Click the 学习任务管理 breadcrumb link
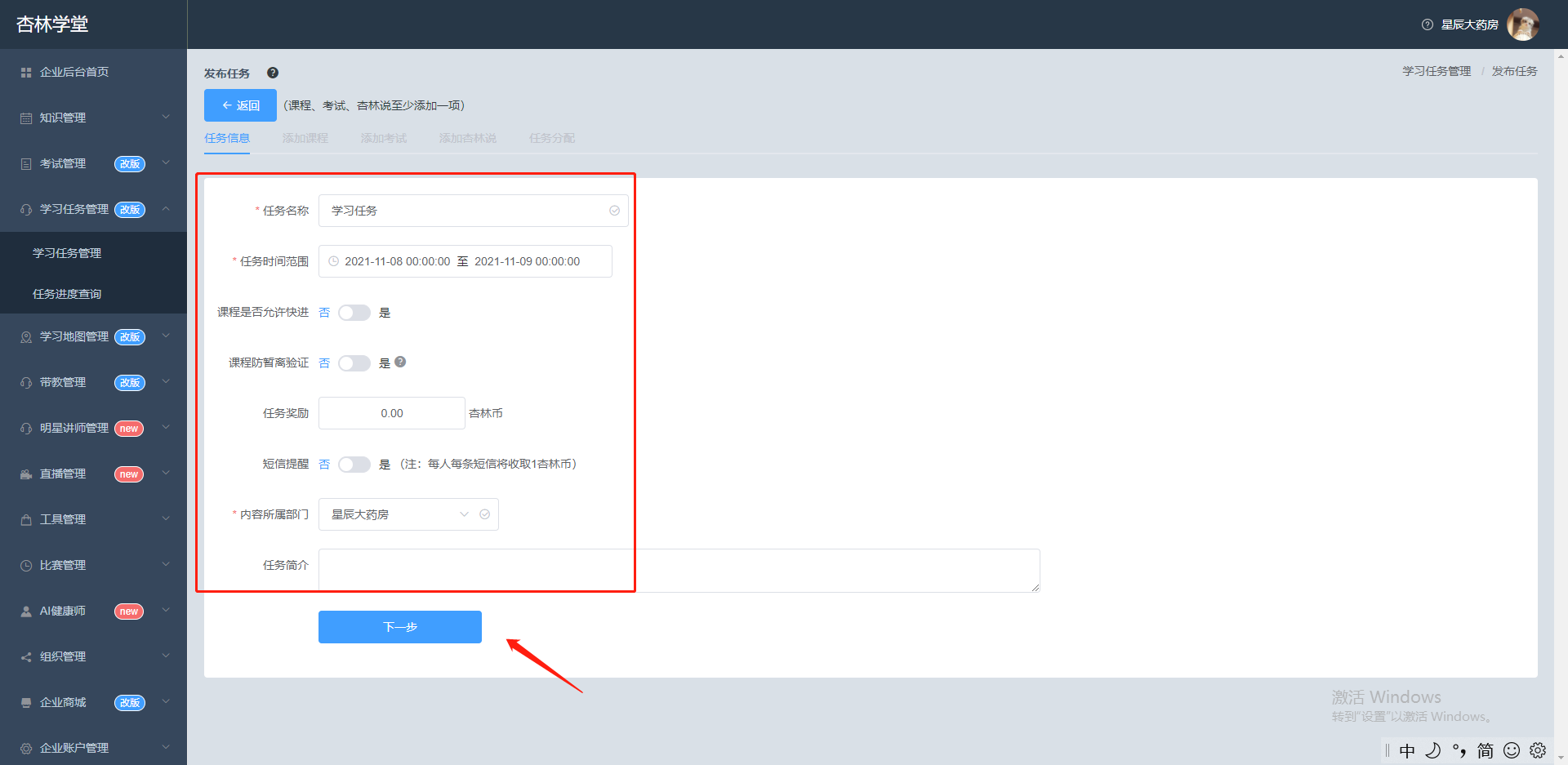 (1437, 71)
